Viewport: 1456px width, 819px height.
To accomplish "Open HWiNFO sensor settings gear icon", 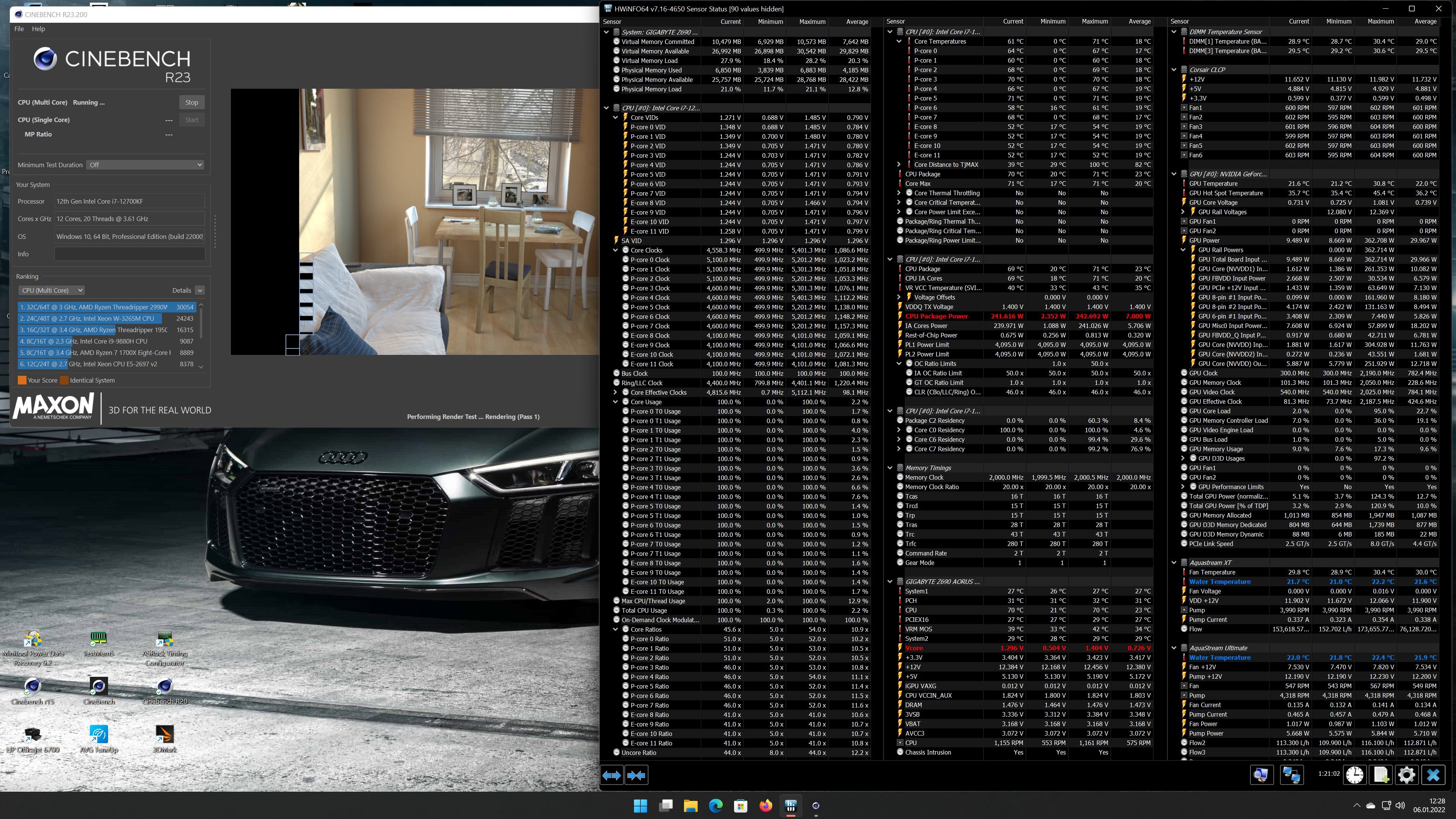I will (1406, 775).
